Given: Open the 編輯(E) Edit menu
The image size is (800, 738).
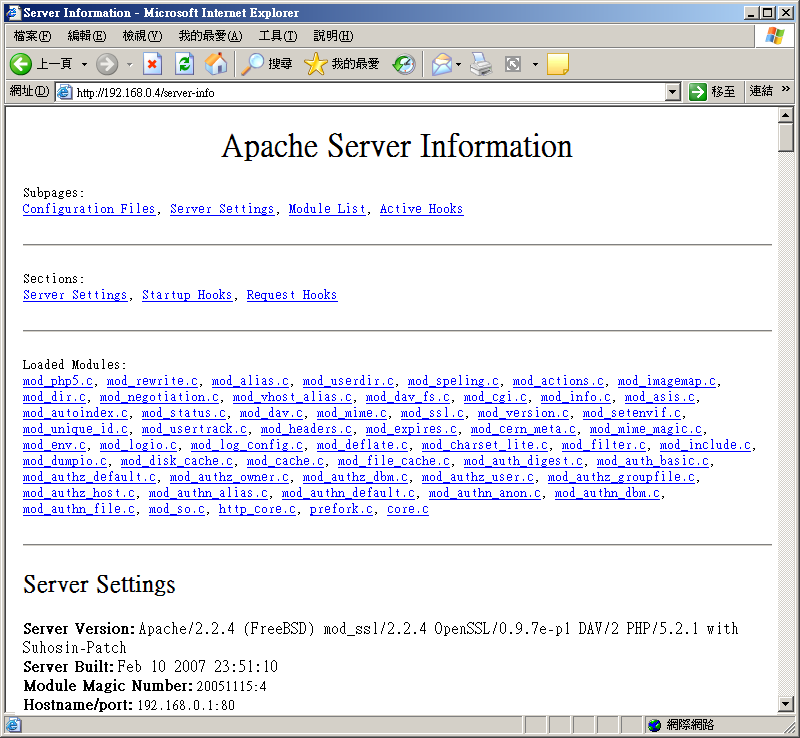Looking at the screenshot, I should (x=87, y=36).
